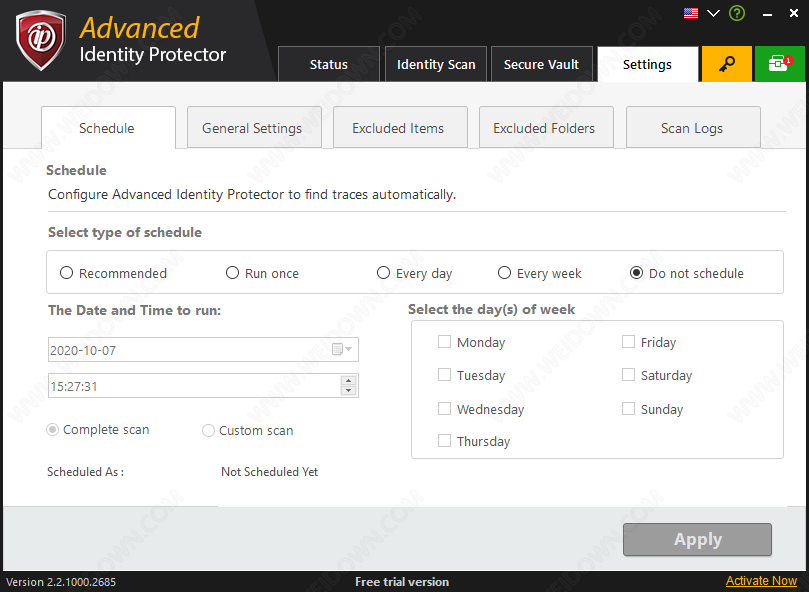809x592 pixels.
Task: Tick the Wednesday checkbox
Action: 445,409
